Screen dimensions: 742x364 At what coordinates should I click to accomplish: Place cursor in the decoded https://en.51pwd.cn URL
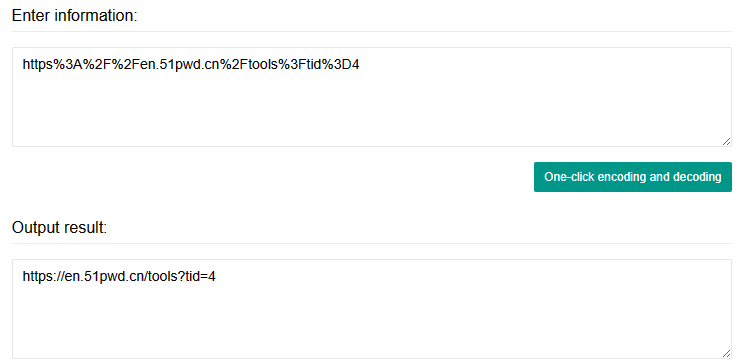click(119, 276)
